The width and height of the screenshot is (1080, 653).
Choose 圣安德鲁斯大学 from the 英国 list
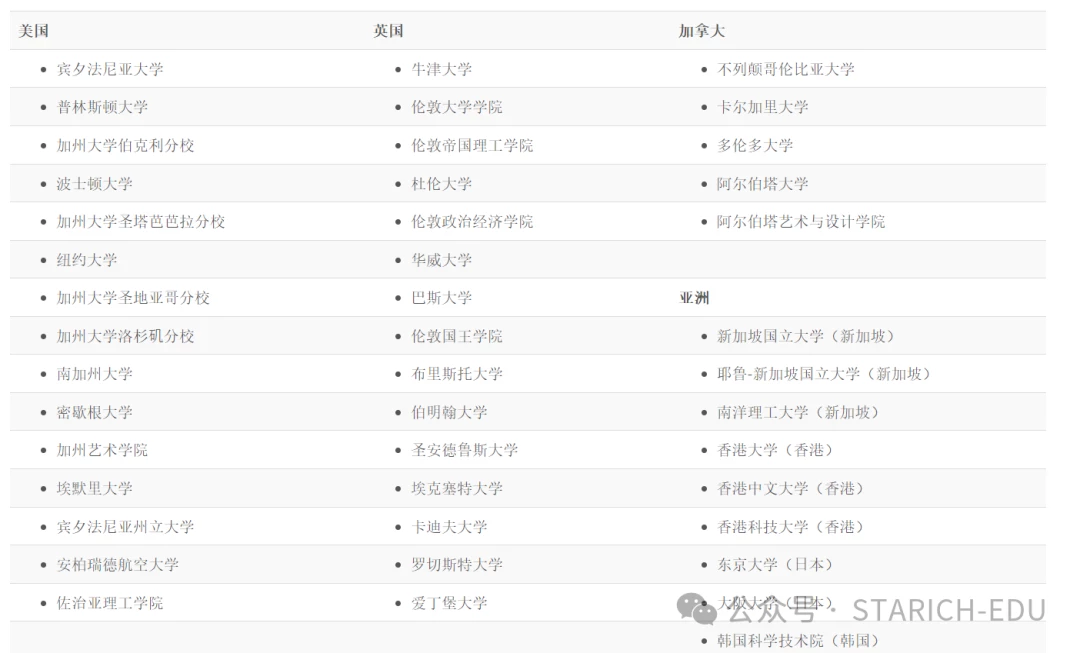(x=465, y=450)
